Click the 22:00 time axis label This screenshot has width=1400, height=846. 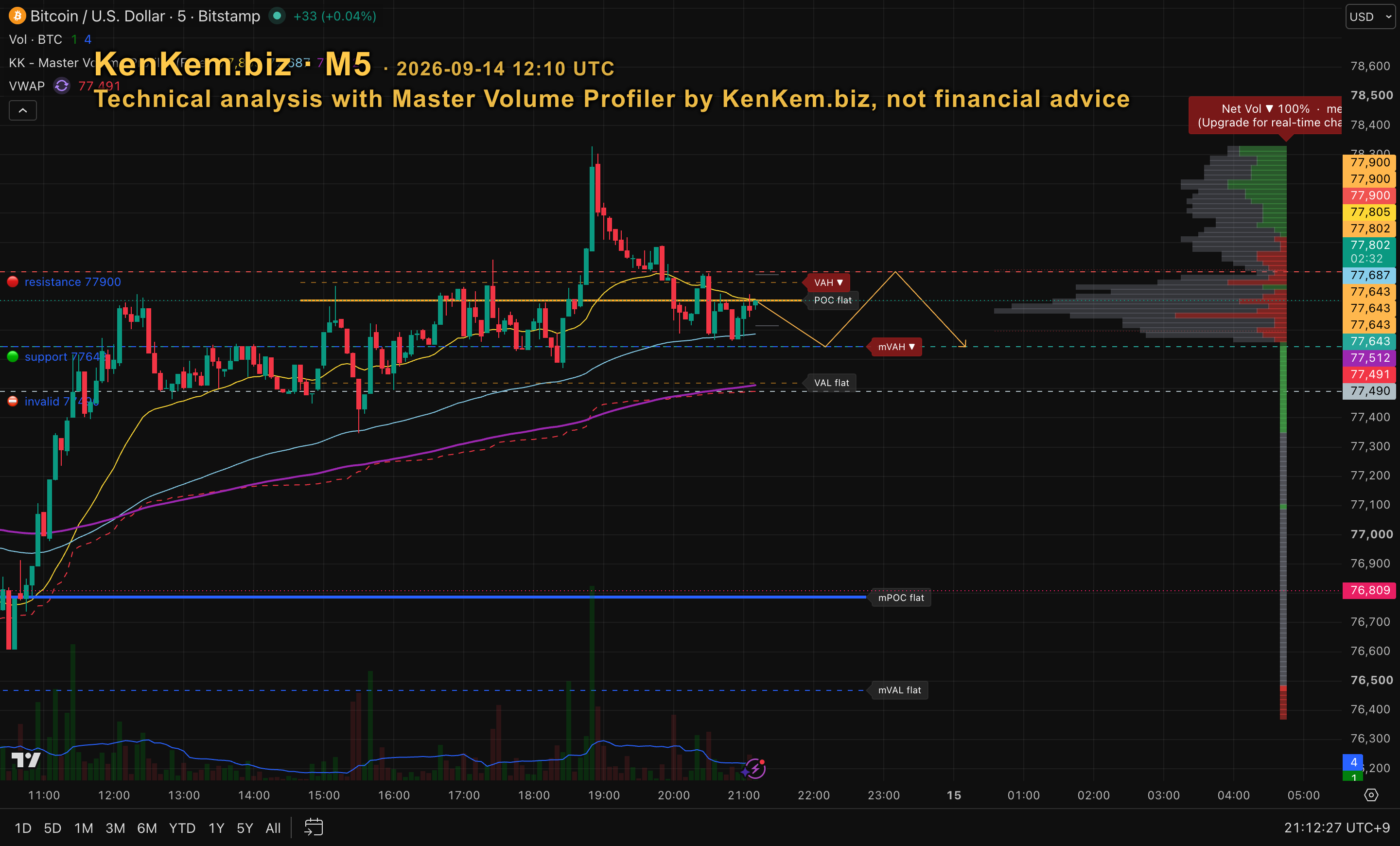click(814, 795)
